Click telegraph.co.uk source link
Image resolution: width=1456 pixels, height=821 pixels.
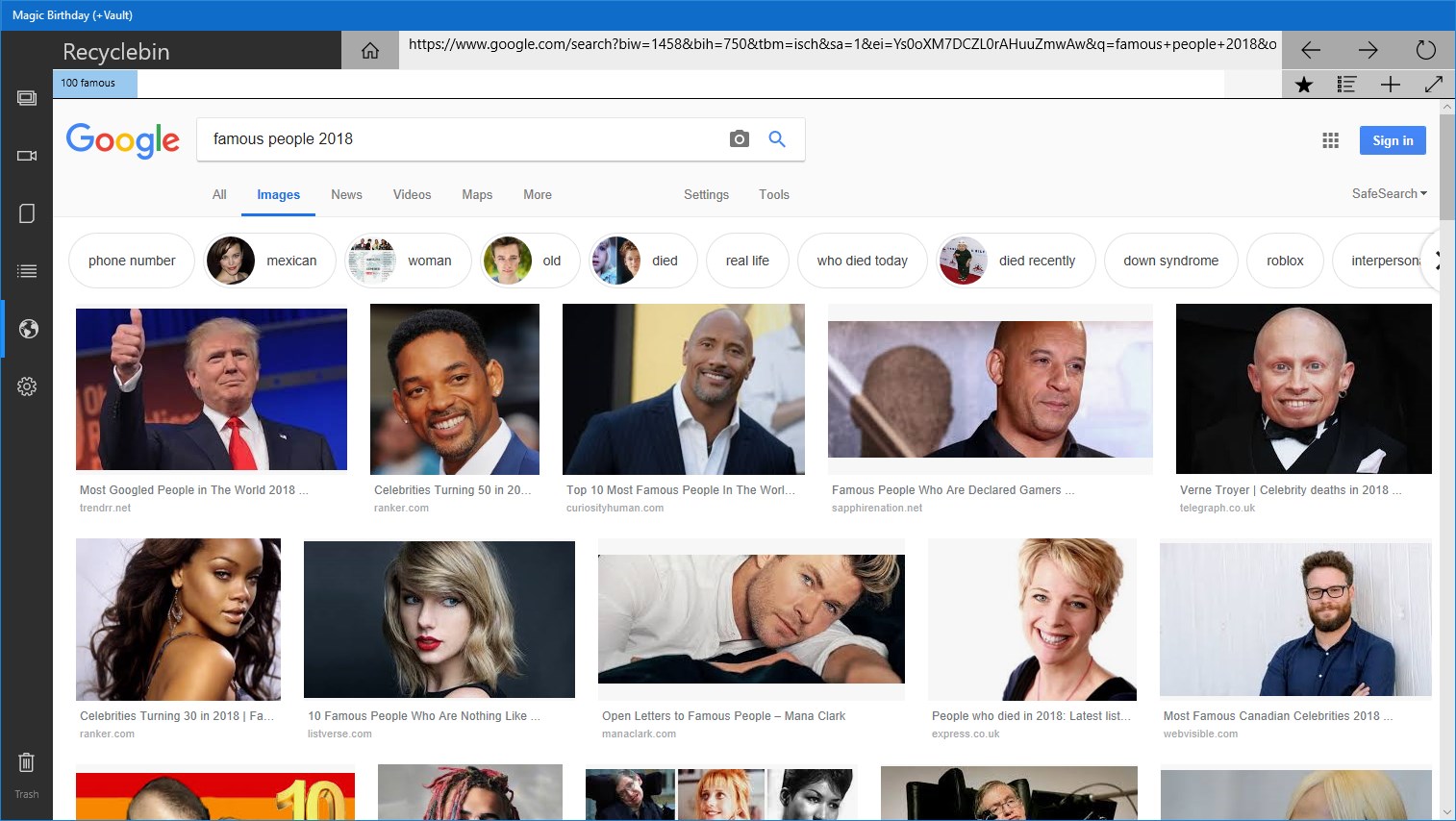pos(1218,508)
